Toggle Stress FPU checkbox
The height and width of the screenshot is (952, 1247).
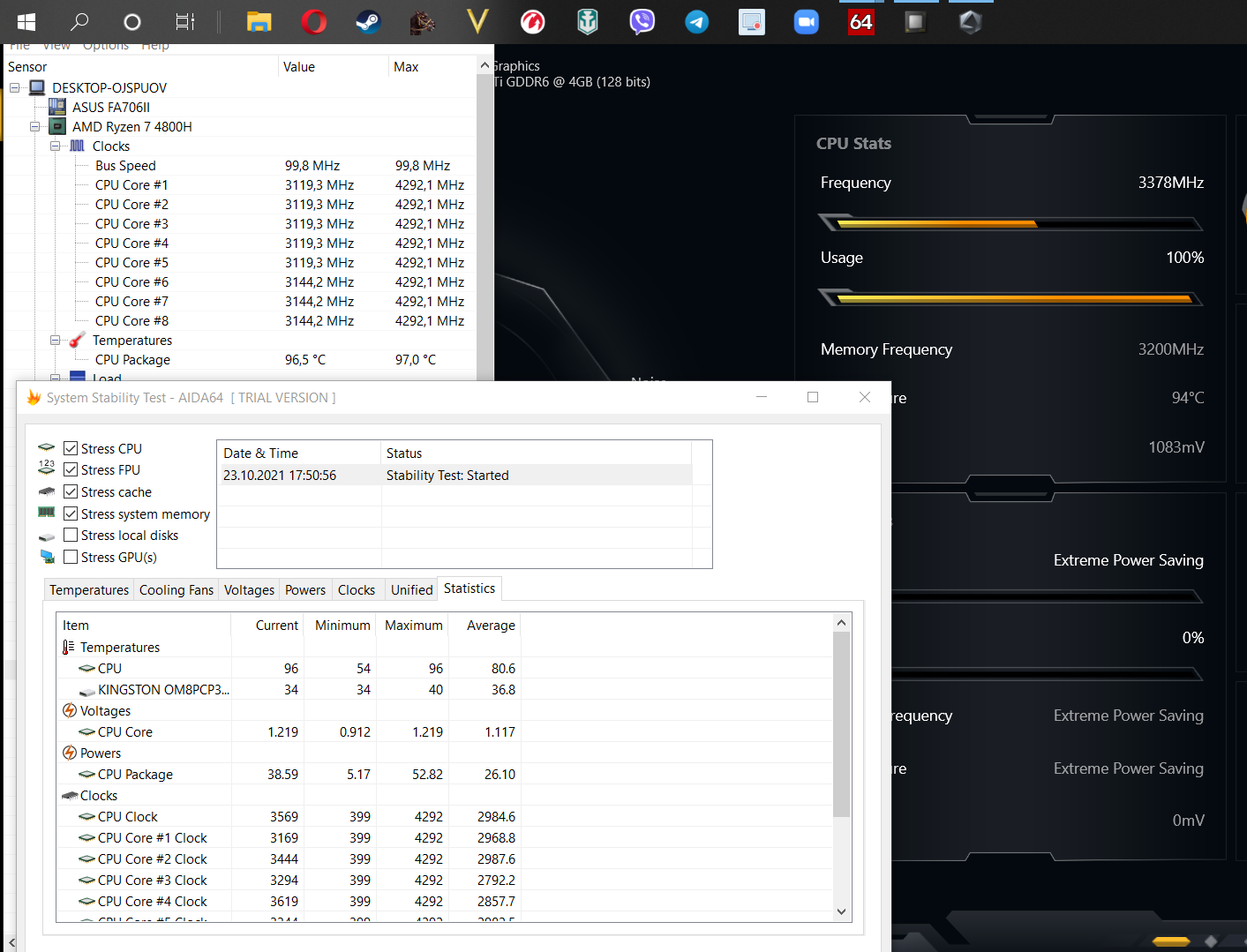click(71, 469)
